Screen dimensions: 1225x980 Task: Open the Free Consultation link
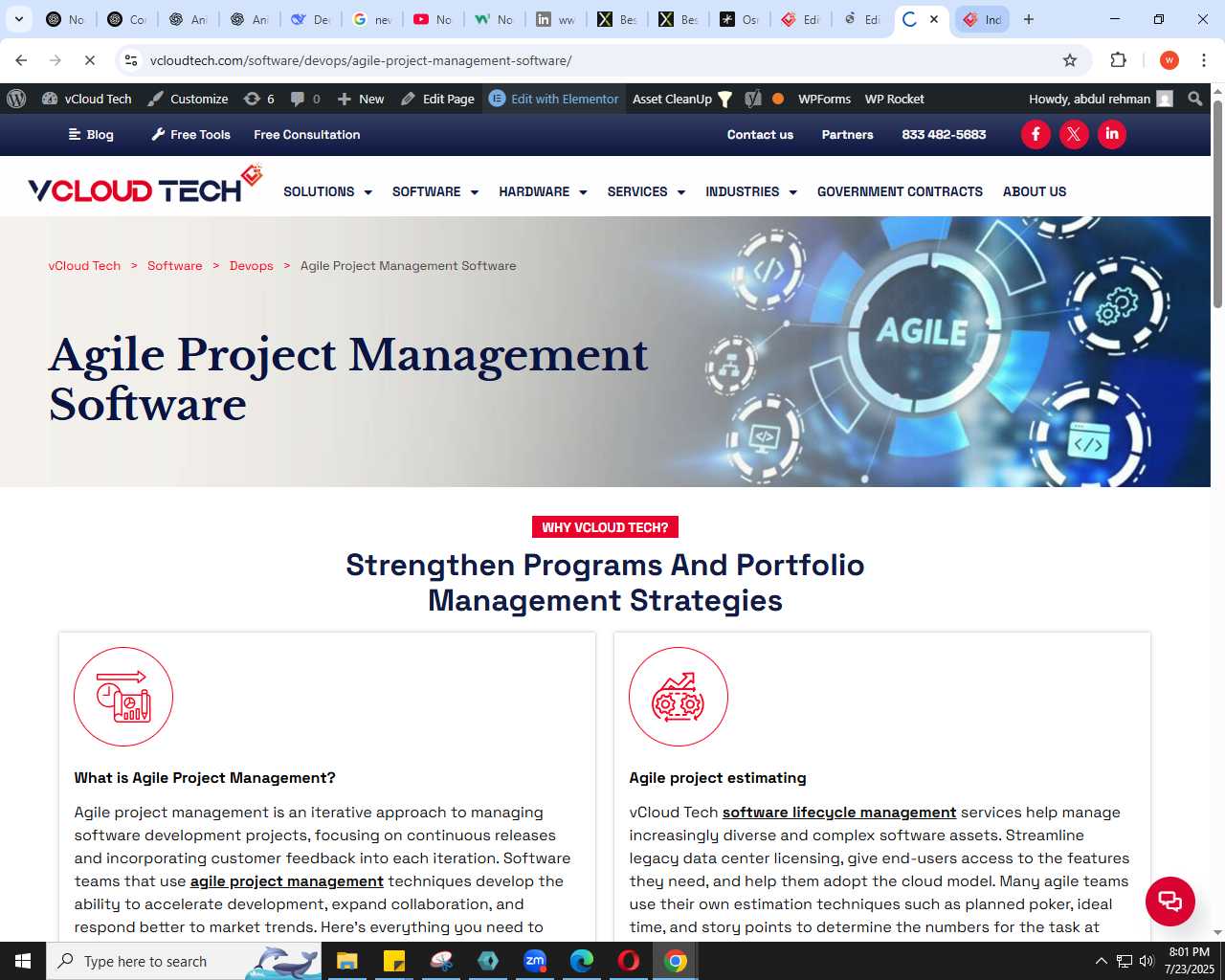click(307, 135)
